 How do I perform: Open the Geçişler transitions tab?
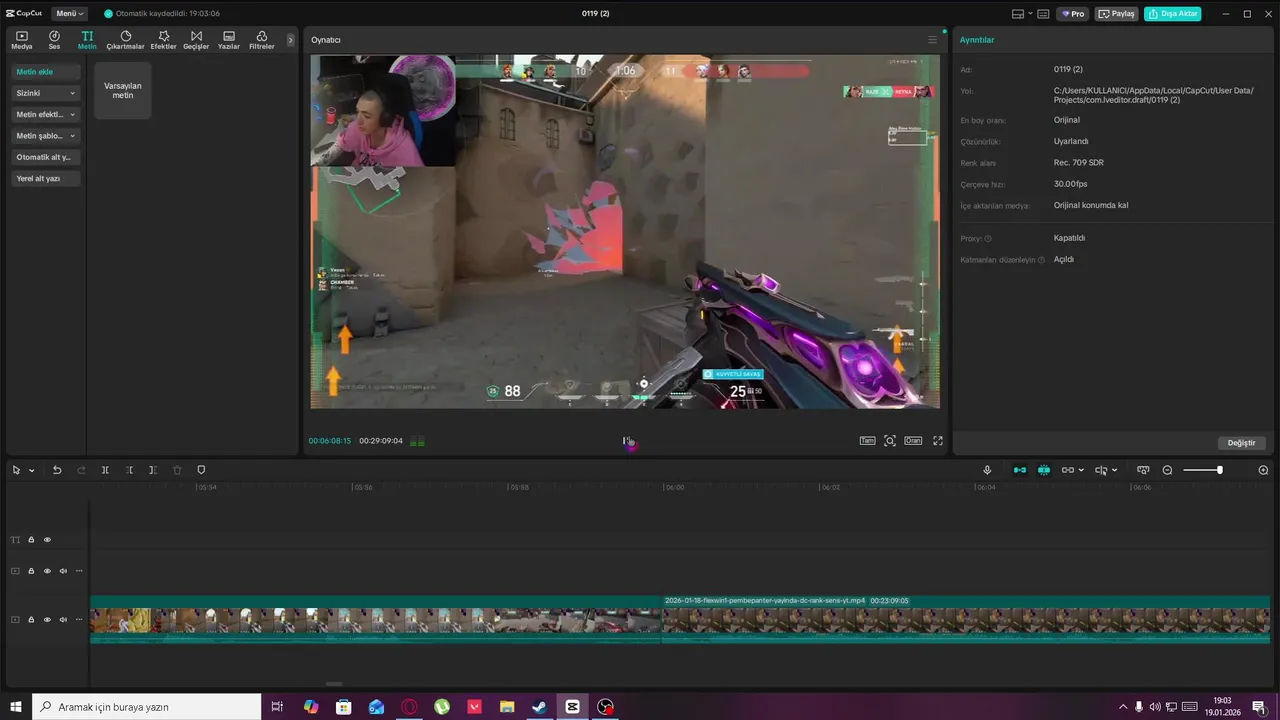tap(196, 40)
